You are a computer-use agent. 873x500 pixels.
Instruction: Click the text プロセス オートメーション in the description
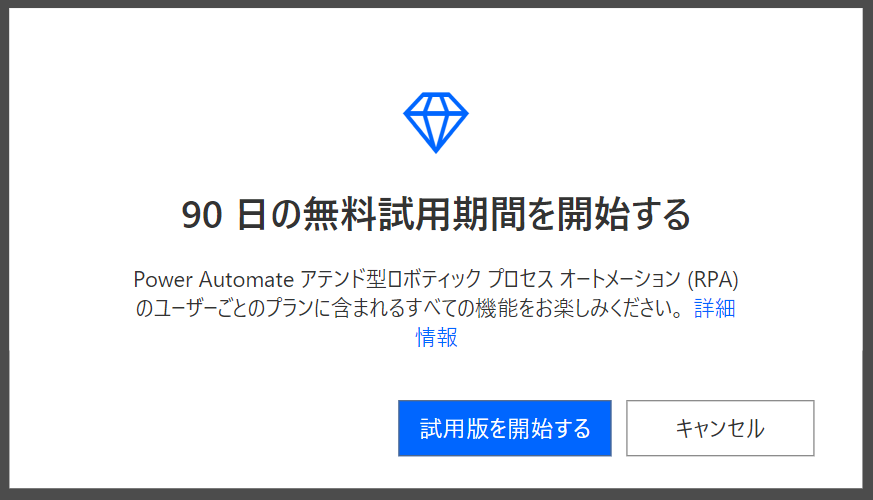point(584,279)
